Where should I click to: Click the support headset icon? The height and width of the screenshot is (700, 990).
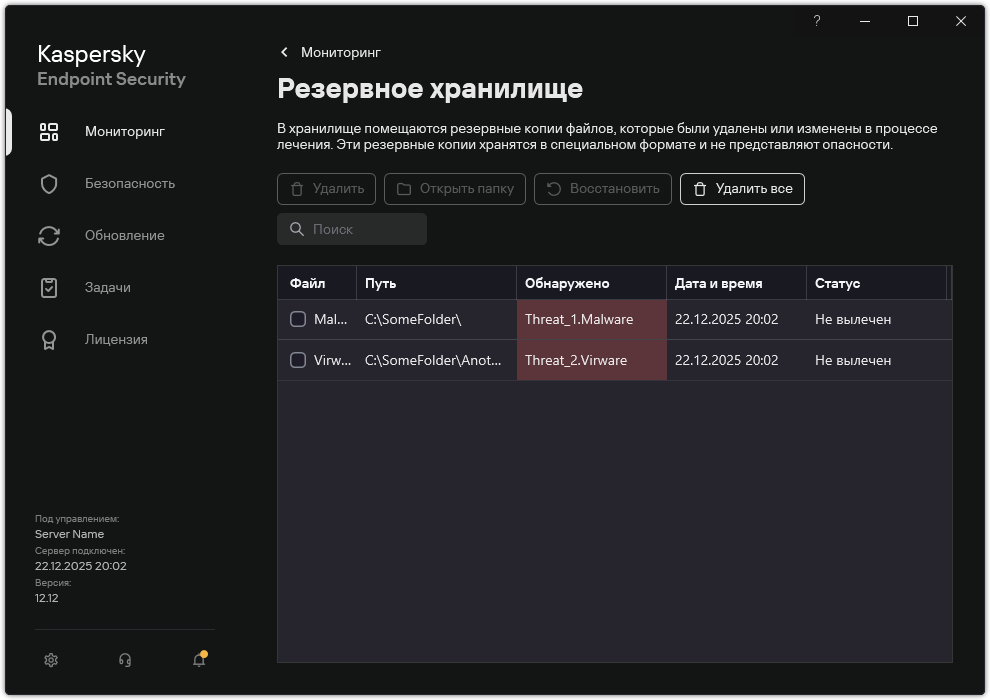[124, 660]
